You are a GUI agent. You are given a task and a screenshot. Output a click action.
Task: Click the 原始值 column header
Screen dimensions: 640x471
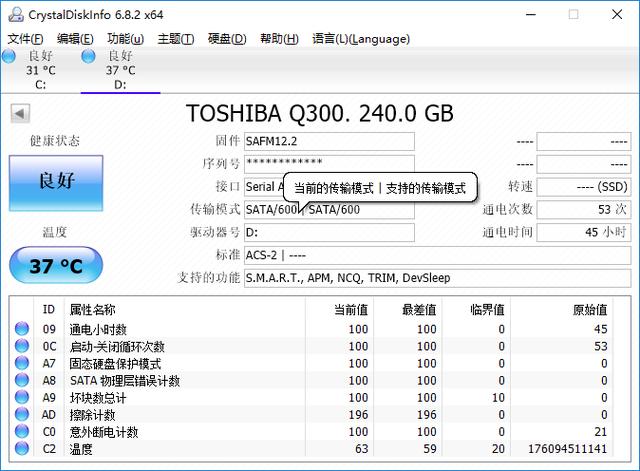(x=562, y=309)
